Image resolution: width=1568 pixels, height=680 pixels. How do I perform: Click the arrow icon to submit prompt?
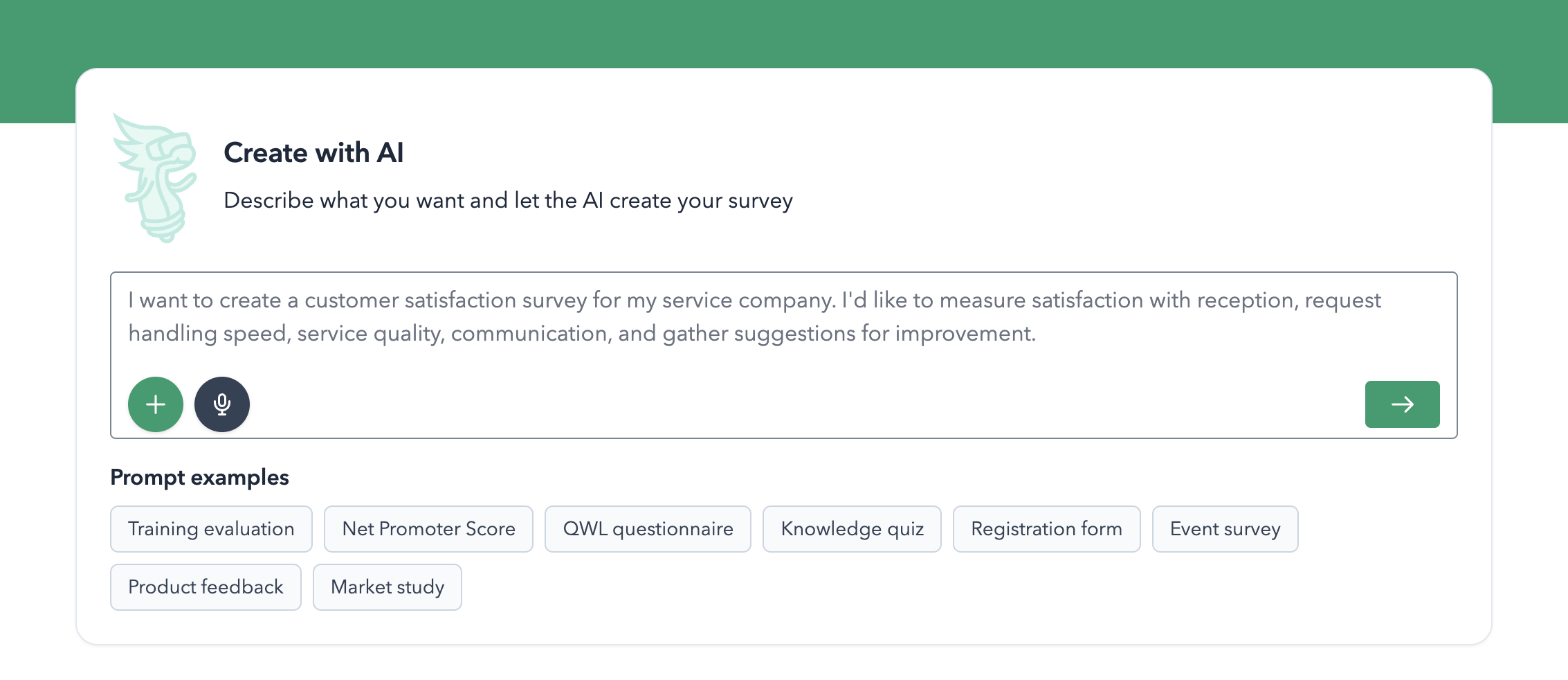(x=1402, y=404)
